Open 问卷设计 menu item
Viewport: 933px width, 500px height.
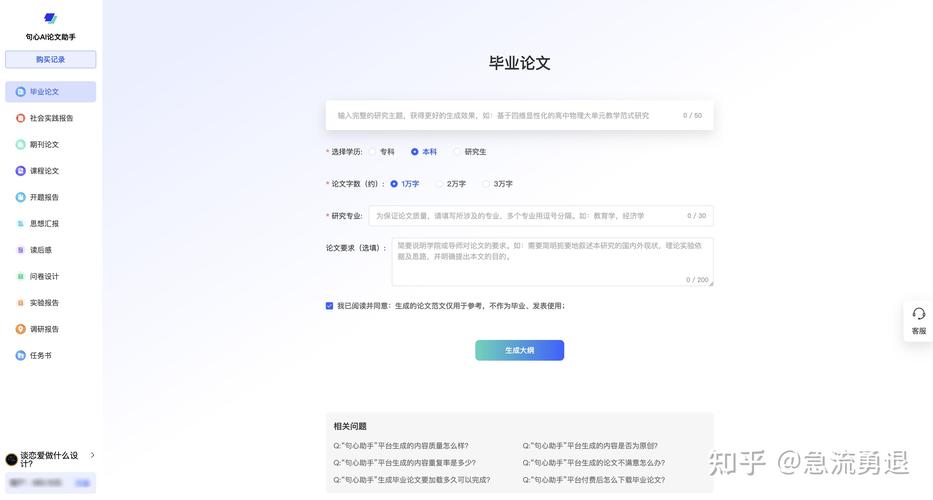51,276
